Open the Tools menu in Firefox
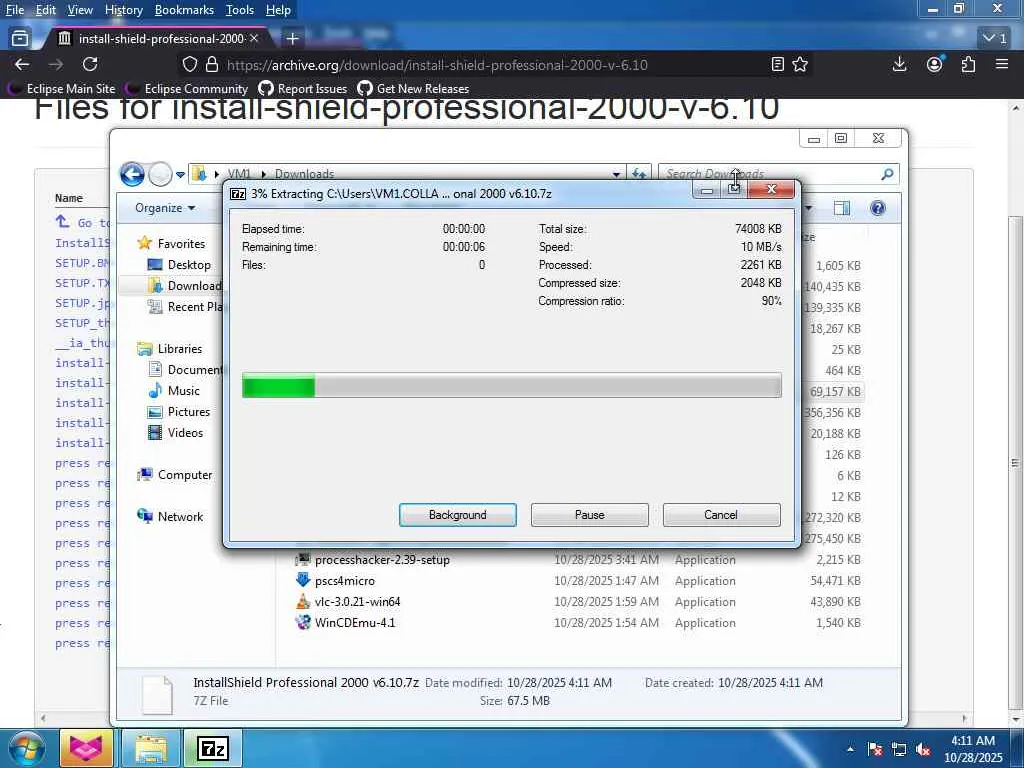 click(240, 10)
